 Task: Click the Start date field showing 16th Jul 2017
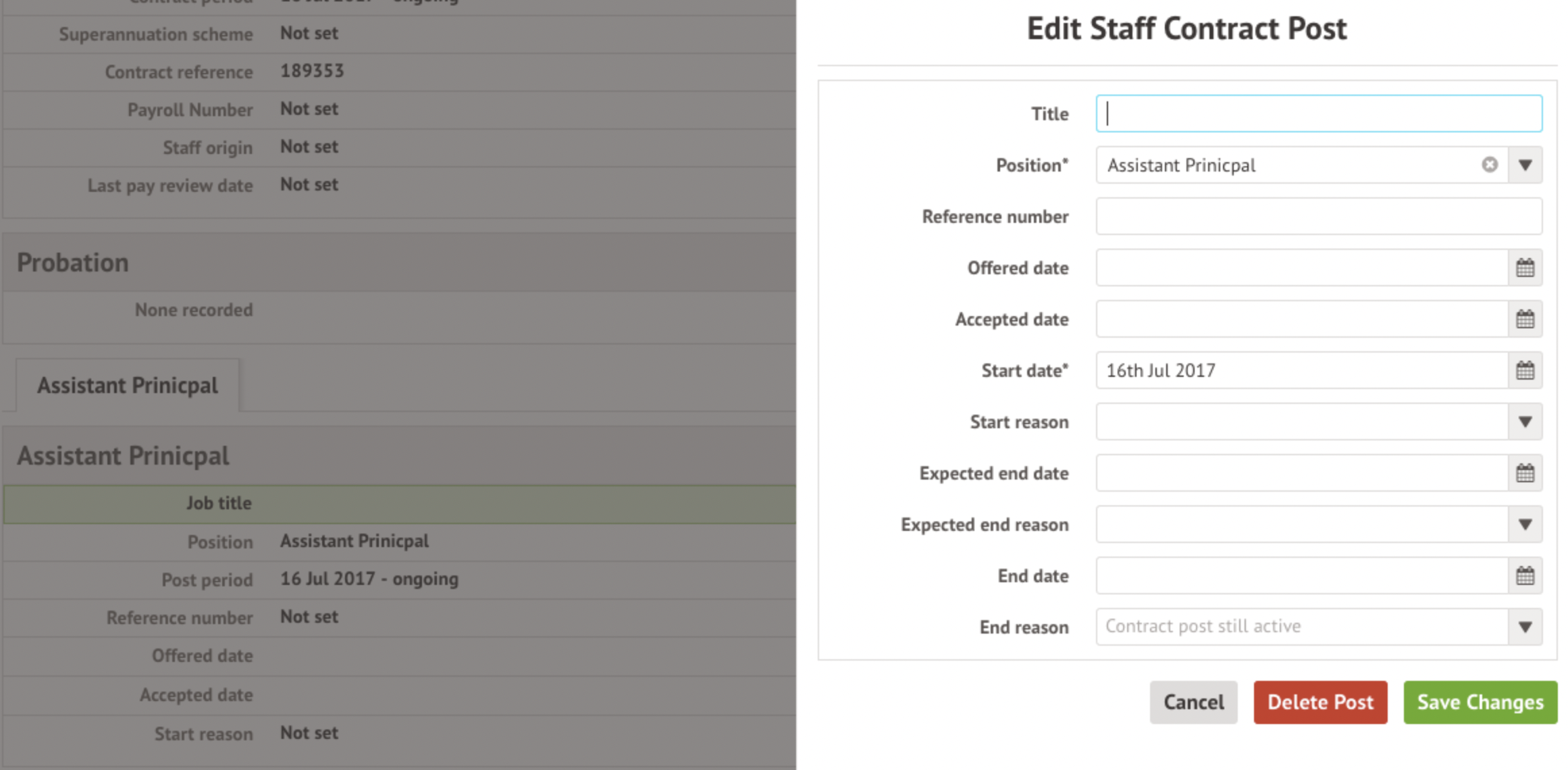[1301, 371]
